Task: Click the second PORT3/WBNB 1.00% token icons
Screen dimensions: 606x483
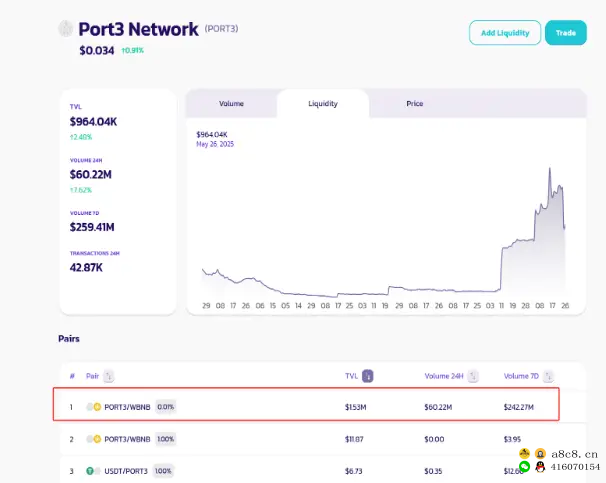Action: click(94, 439)
